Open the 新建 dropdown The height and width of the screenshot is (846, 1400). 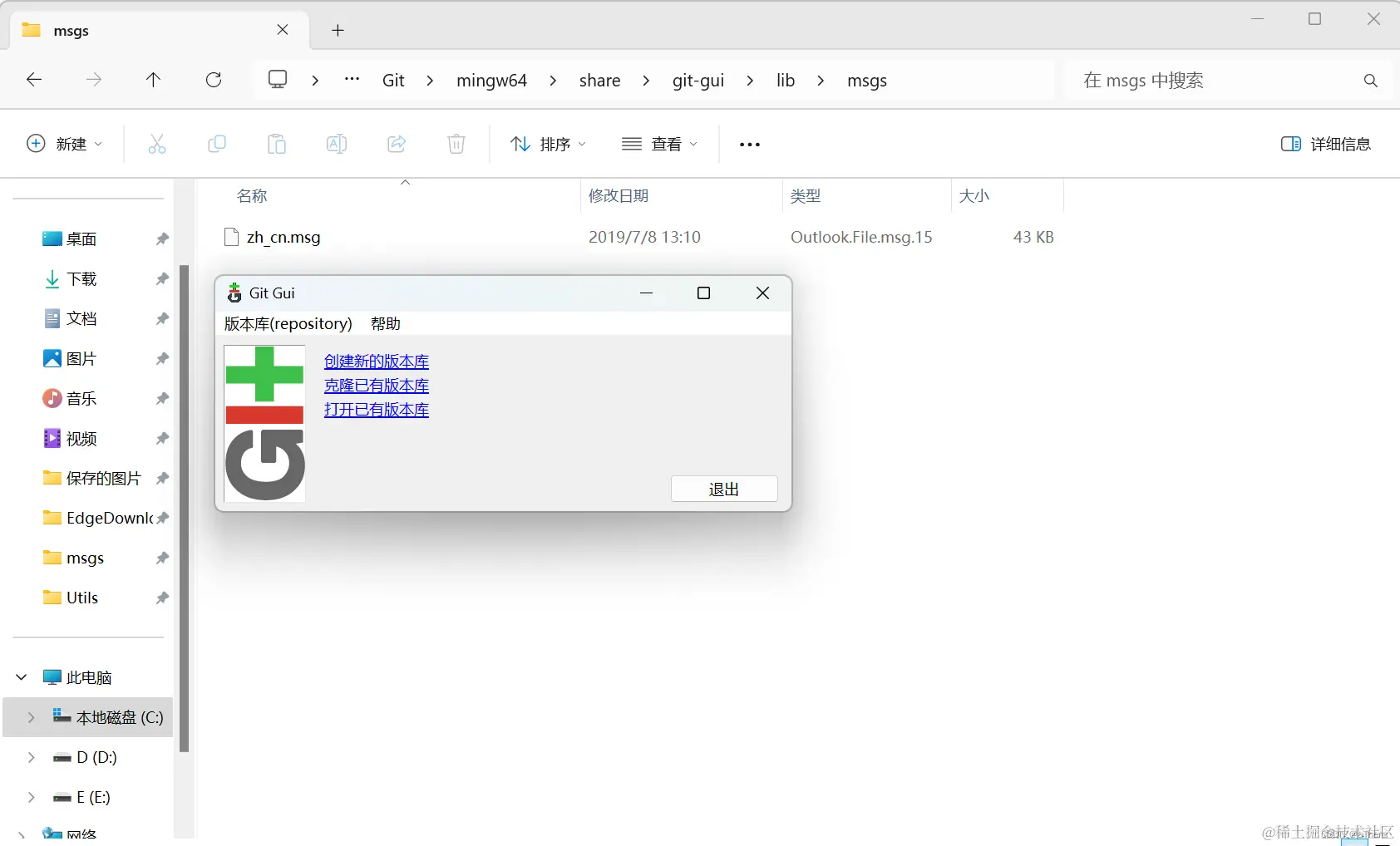coord(65,144)
